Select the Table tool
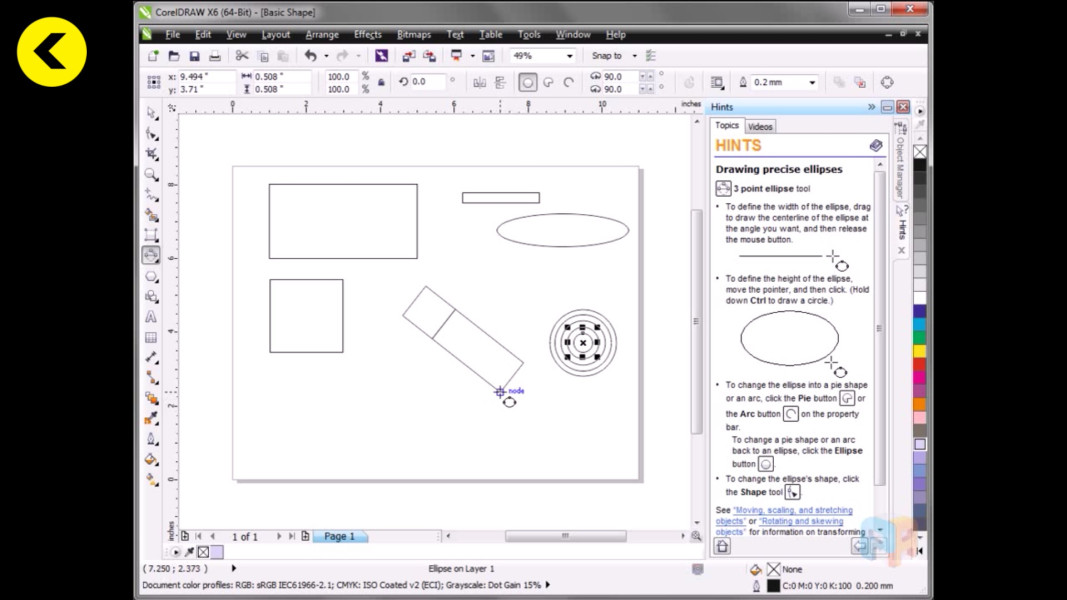 pyautogui.click(x=151, y=337)
